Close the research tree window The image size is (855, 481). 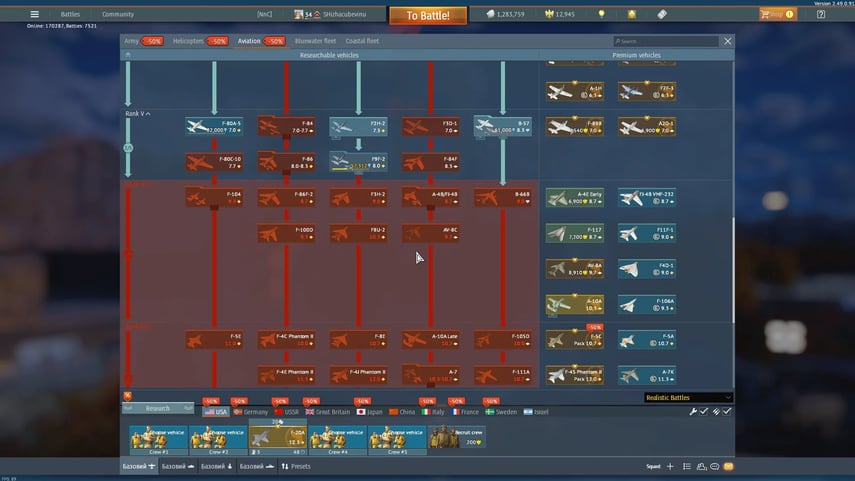(x=727, y=41)
